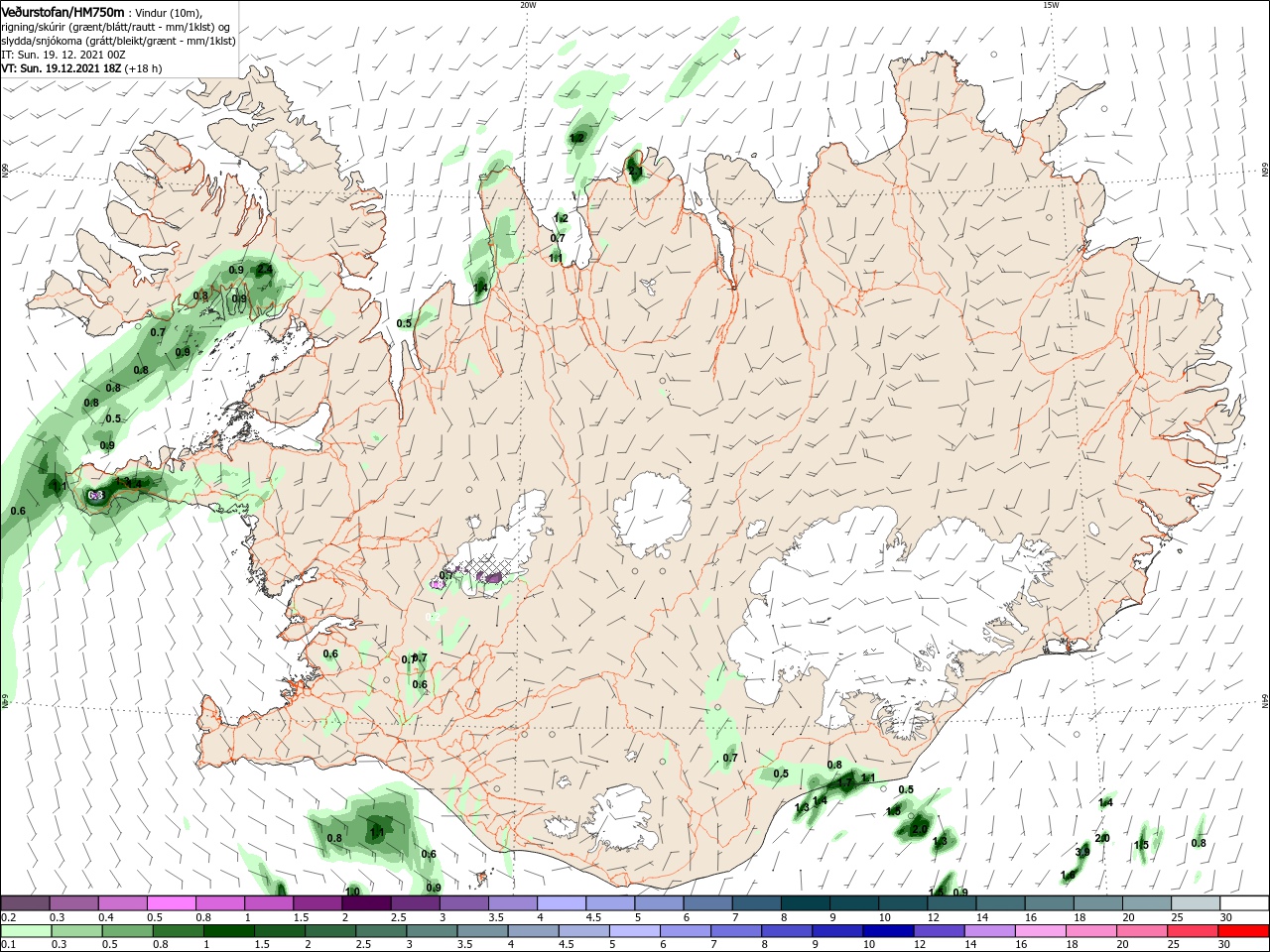Screen dimensions: 1270x952
Task: Click the 0.2 label on snow scale
Action: point(8,917)
